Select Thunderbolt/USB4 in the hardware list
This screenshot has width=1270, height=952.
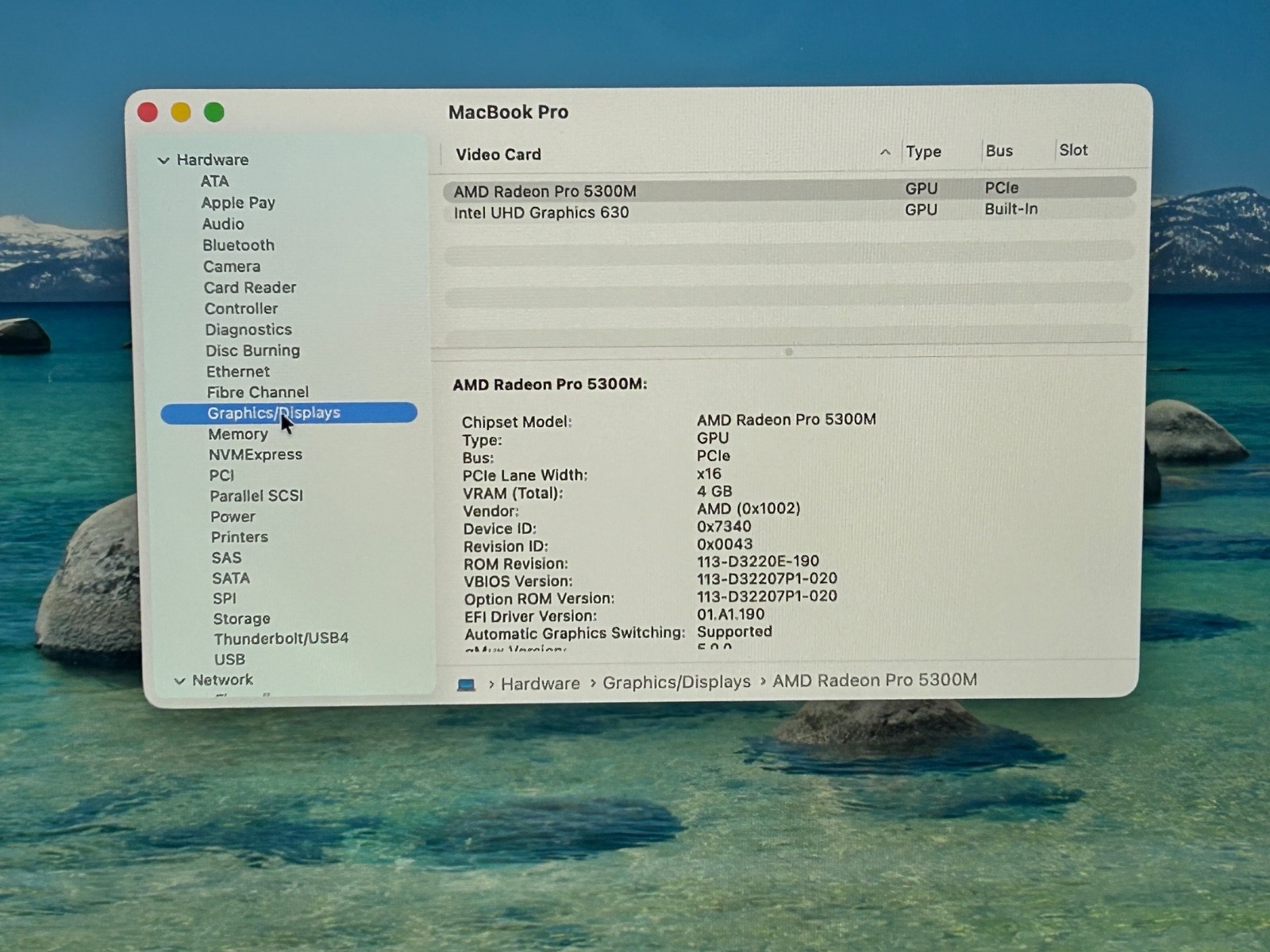(280, 639)
